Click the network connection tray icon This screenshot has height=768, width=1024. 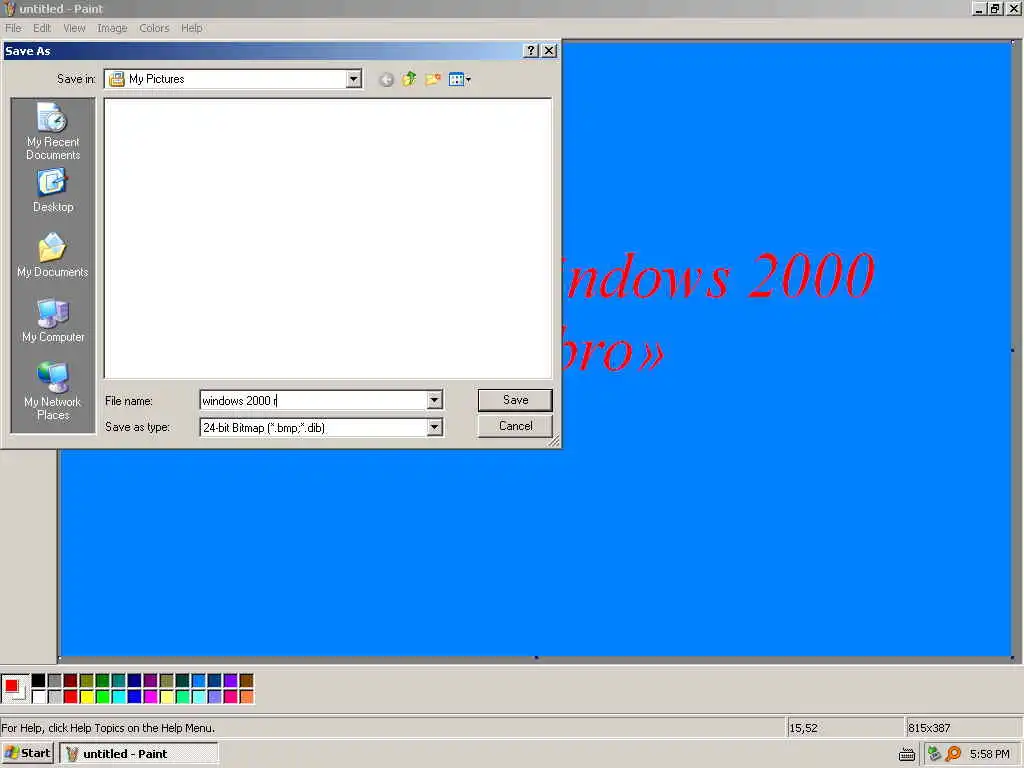tap(934, 754)
